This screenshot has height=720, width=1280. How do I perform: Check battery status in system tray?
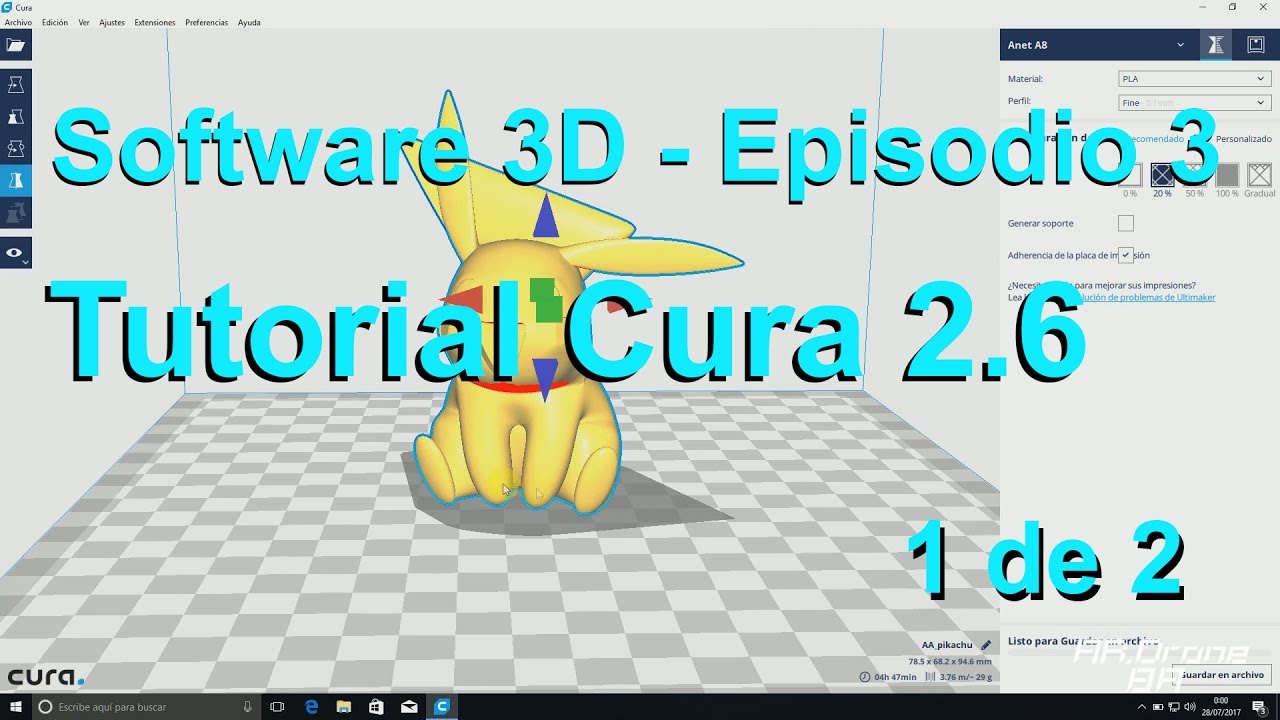tap(1158, 707)
